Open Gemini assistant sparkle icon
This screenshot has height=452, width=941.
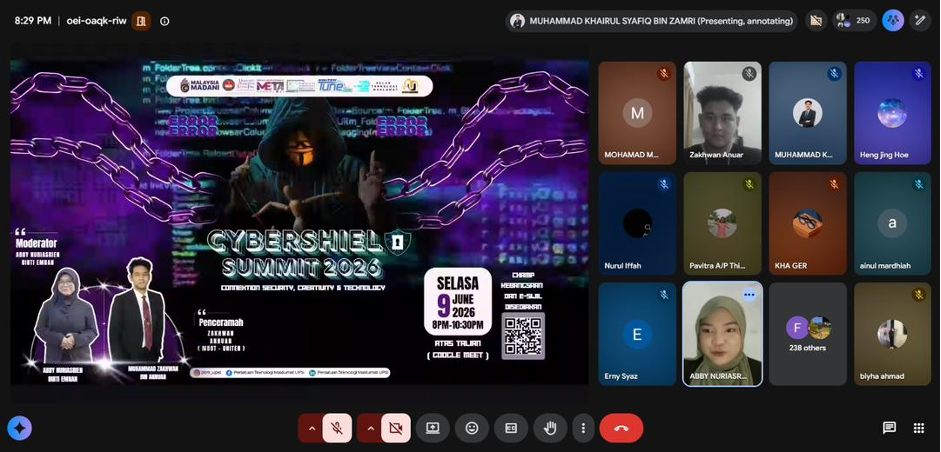20,429
